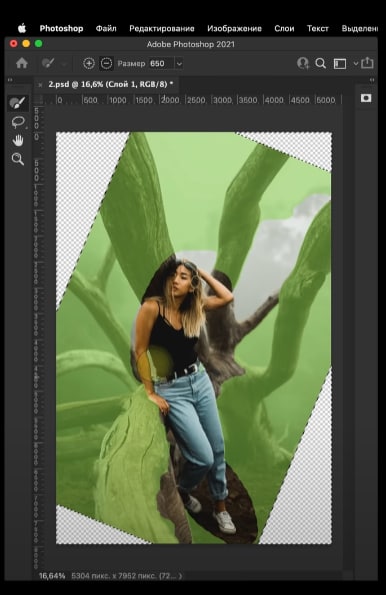The image size is (386, 595).
Task: Select Add to selection plus mode
Action: coord(89,63)
